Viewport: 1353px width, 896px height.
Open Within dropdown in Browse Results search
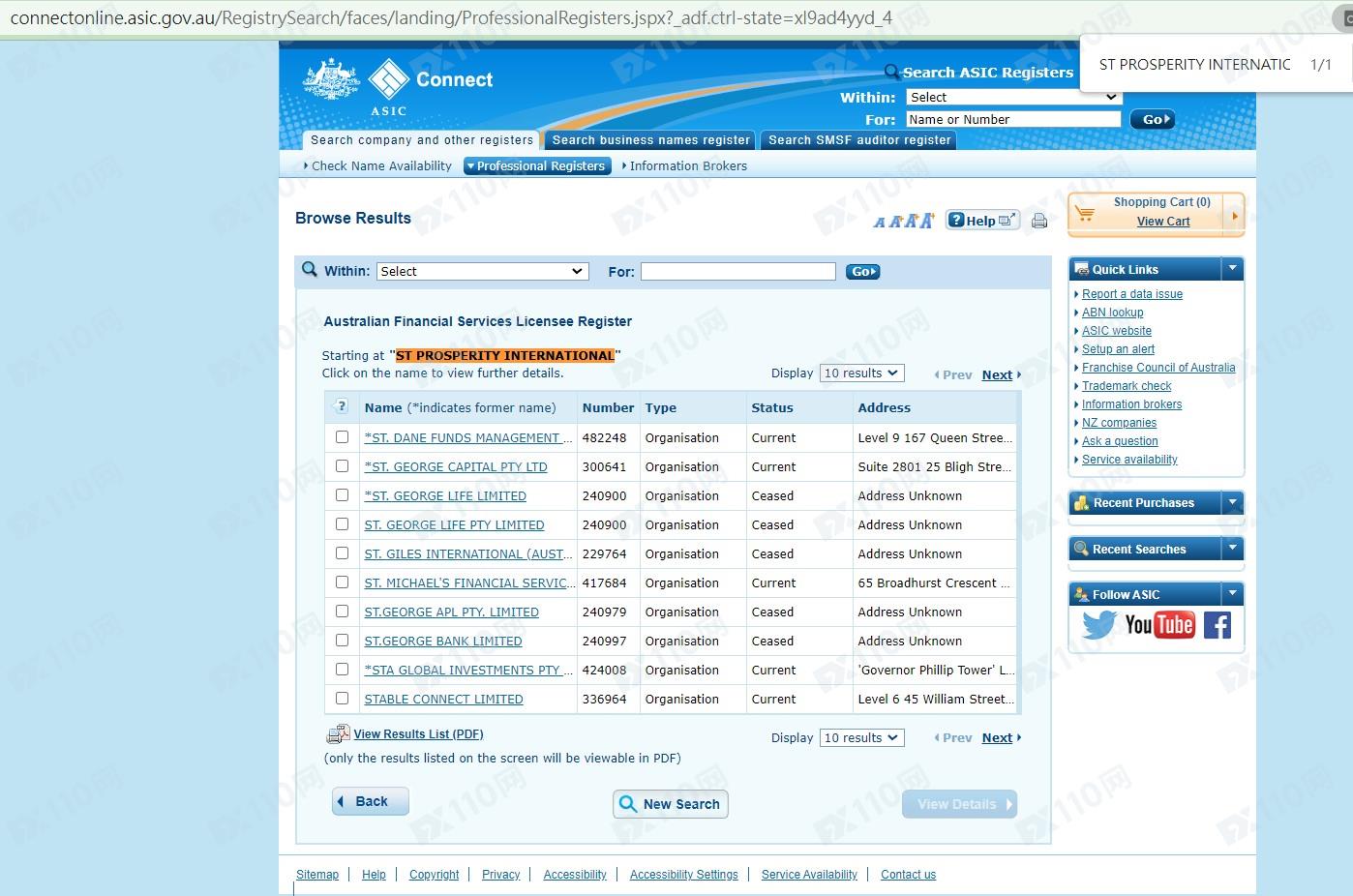pyautogui.click(x=482, y=272)
